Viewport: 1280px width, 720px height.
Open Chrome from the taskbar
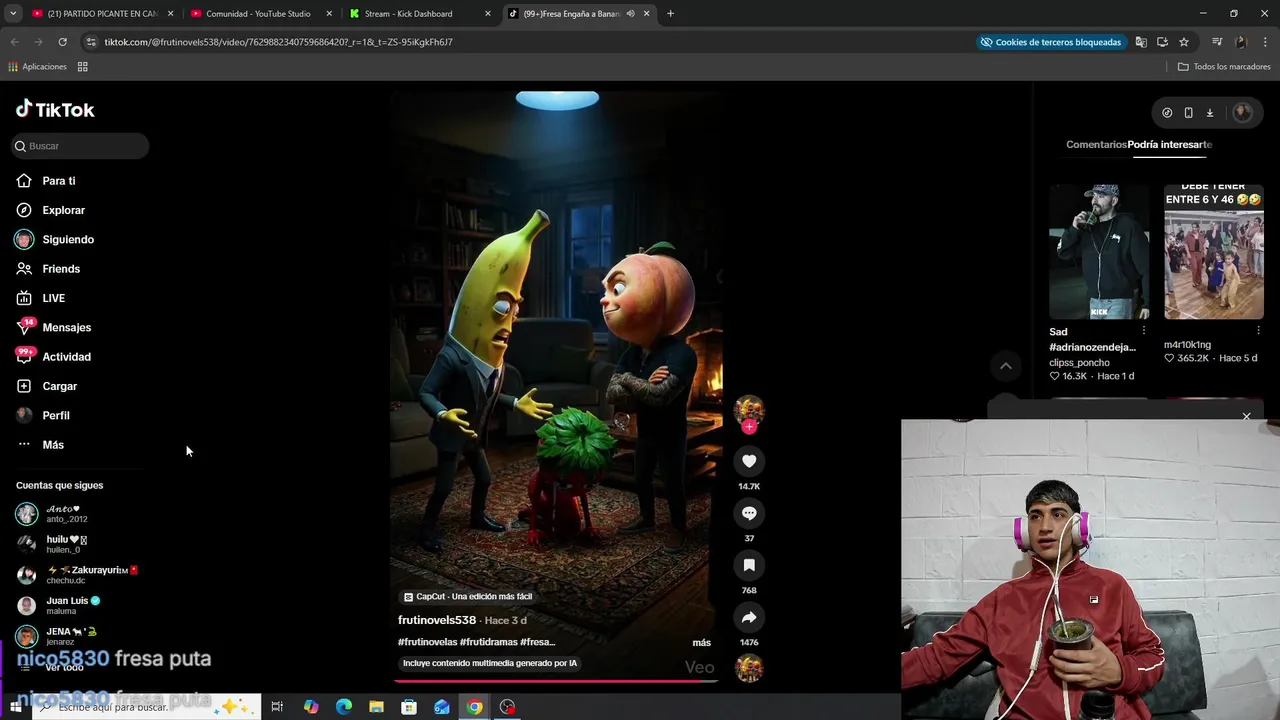[x=474, y=707]
